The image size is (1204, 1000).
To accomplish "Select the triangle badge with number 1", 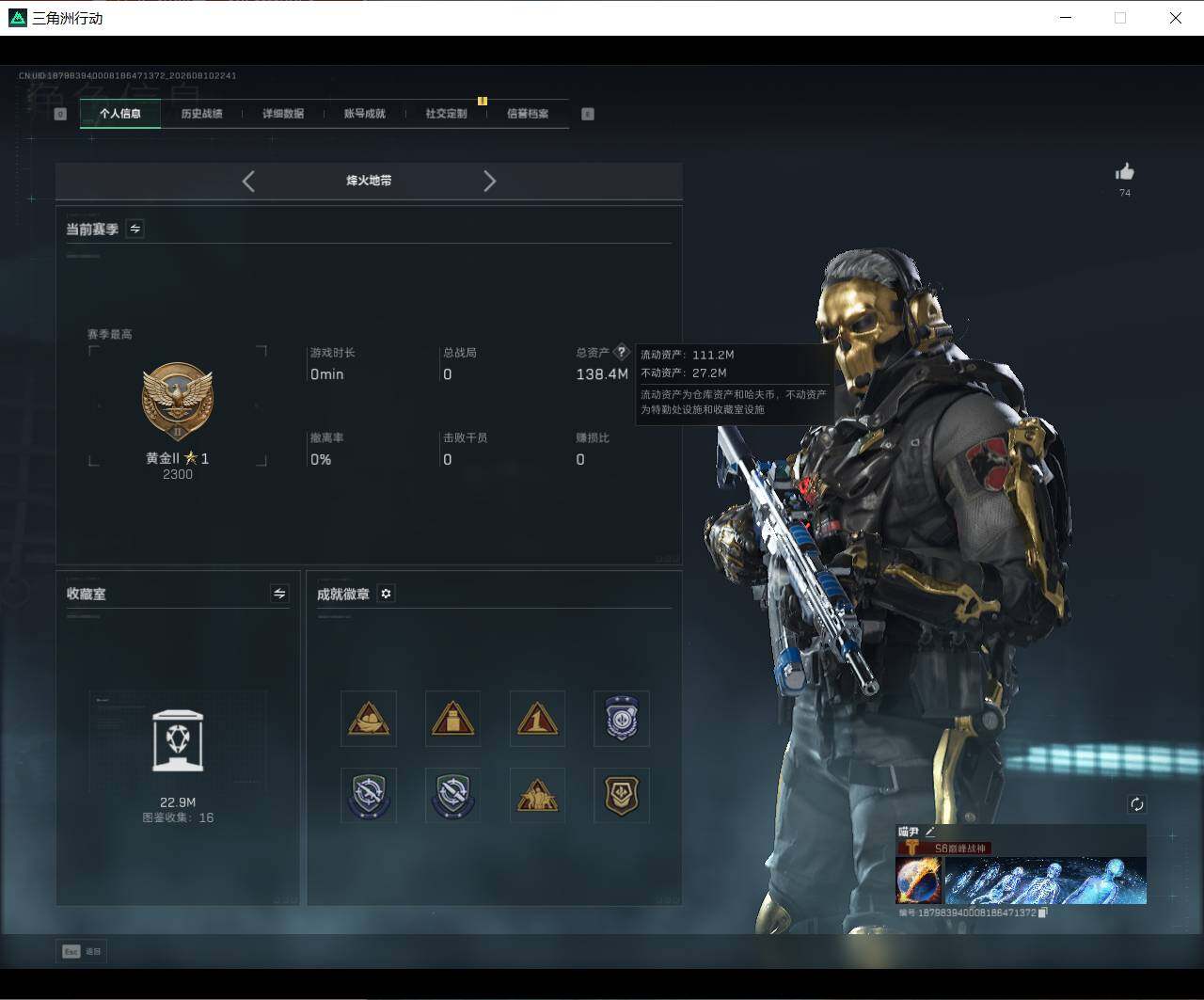I will (537, 719).
